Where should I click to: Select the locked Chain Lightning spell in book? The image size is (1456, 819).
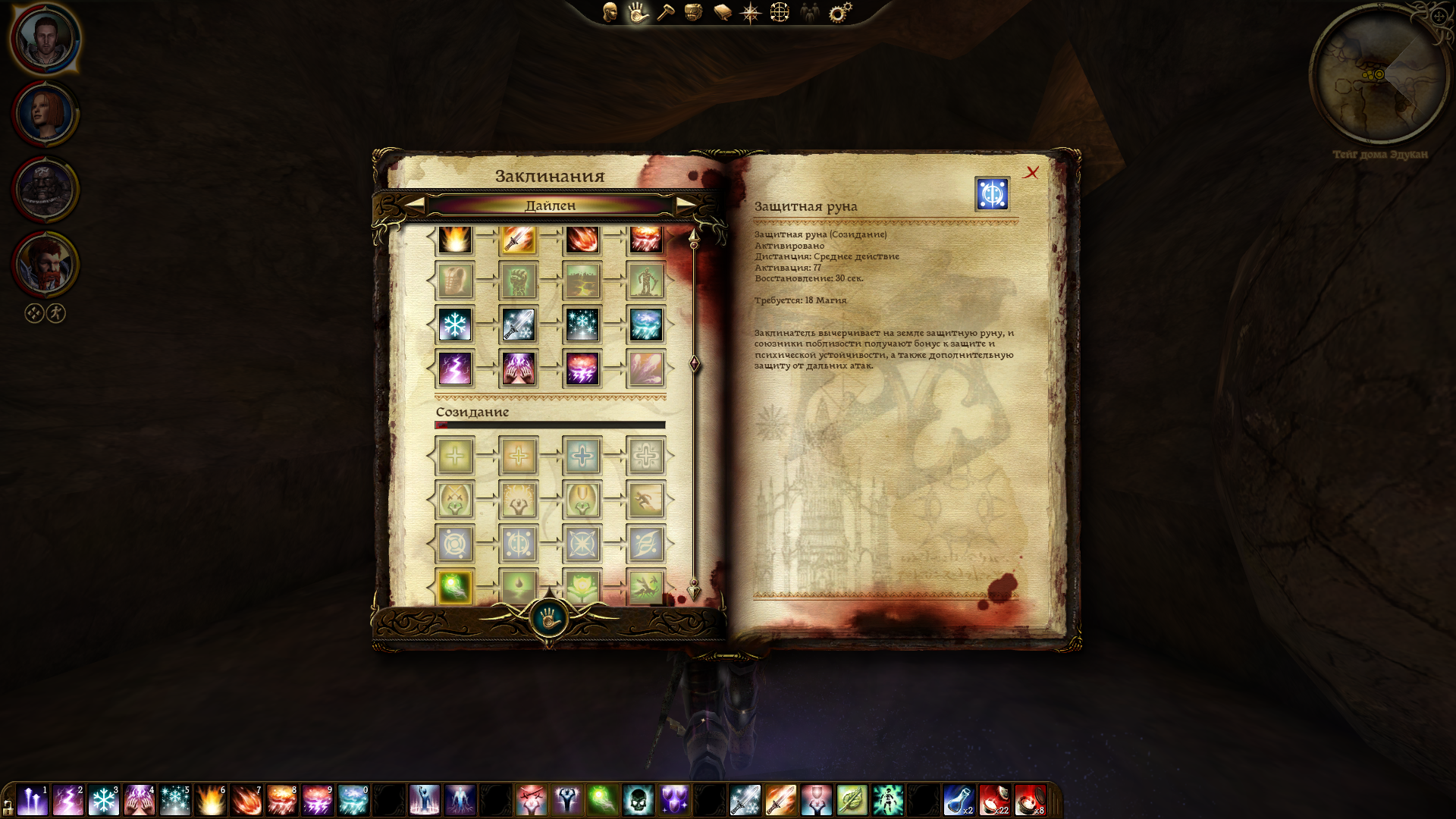tap(646, 369)
